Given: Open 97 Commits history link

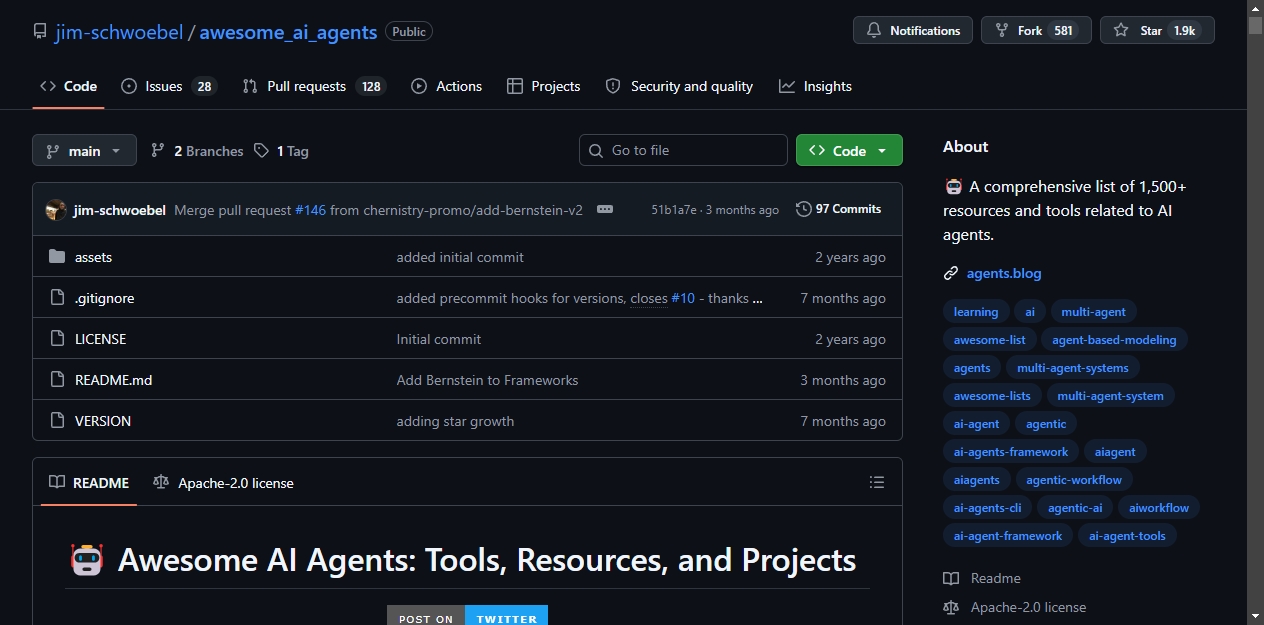Looking at the screenshot, I should [839, 209].
